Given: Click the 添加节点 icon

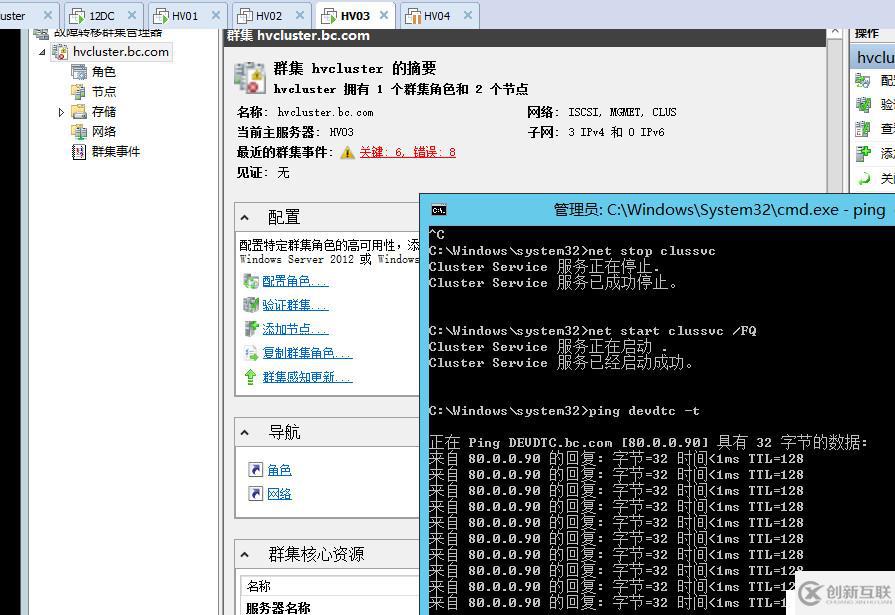Looking at the screenshot, I should (x=251, y=329).
